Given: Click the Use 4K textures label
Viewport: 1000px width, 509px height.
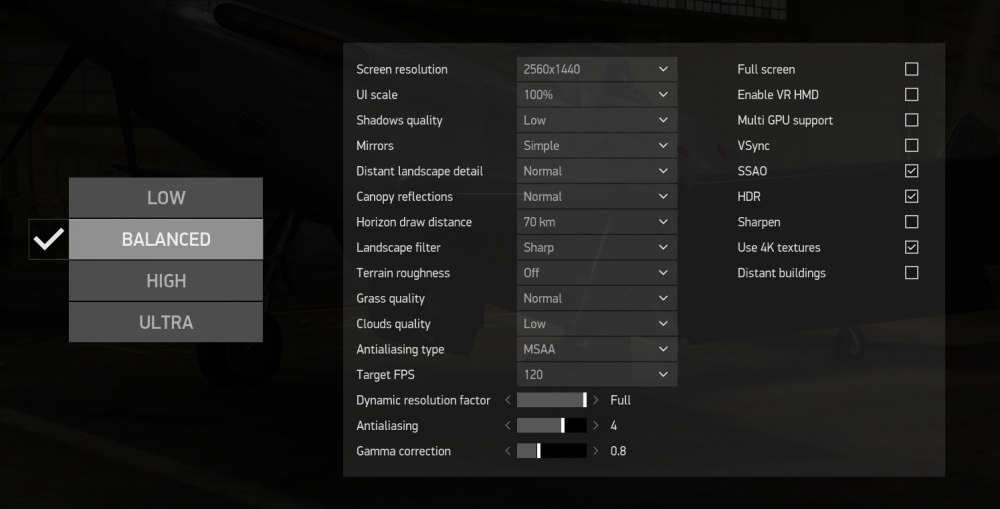Looking at the screenshot, I should (779, 247).
